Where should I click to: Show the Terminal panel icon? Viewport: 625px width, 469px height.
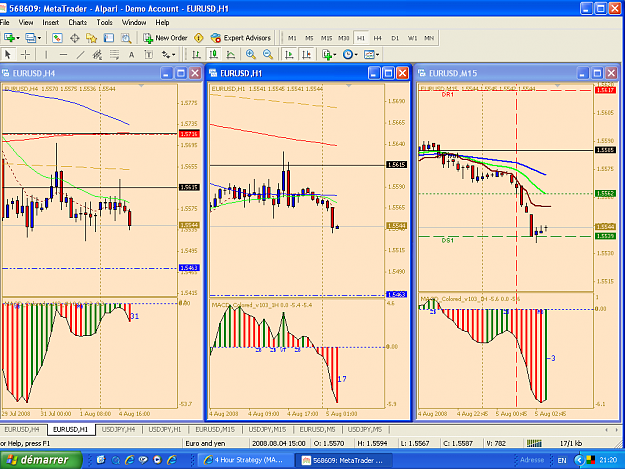click(x=109, y=38)
